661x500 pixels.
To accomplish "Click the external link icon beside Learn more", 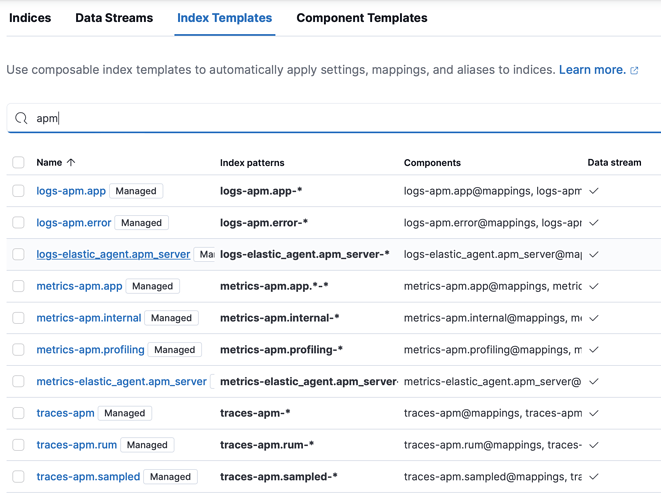I will click(634, 71).
